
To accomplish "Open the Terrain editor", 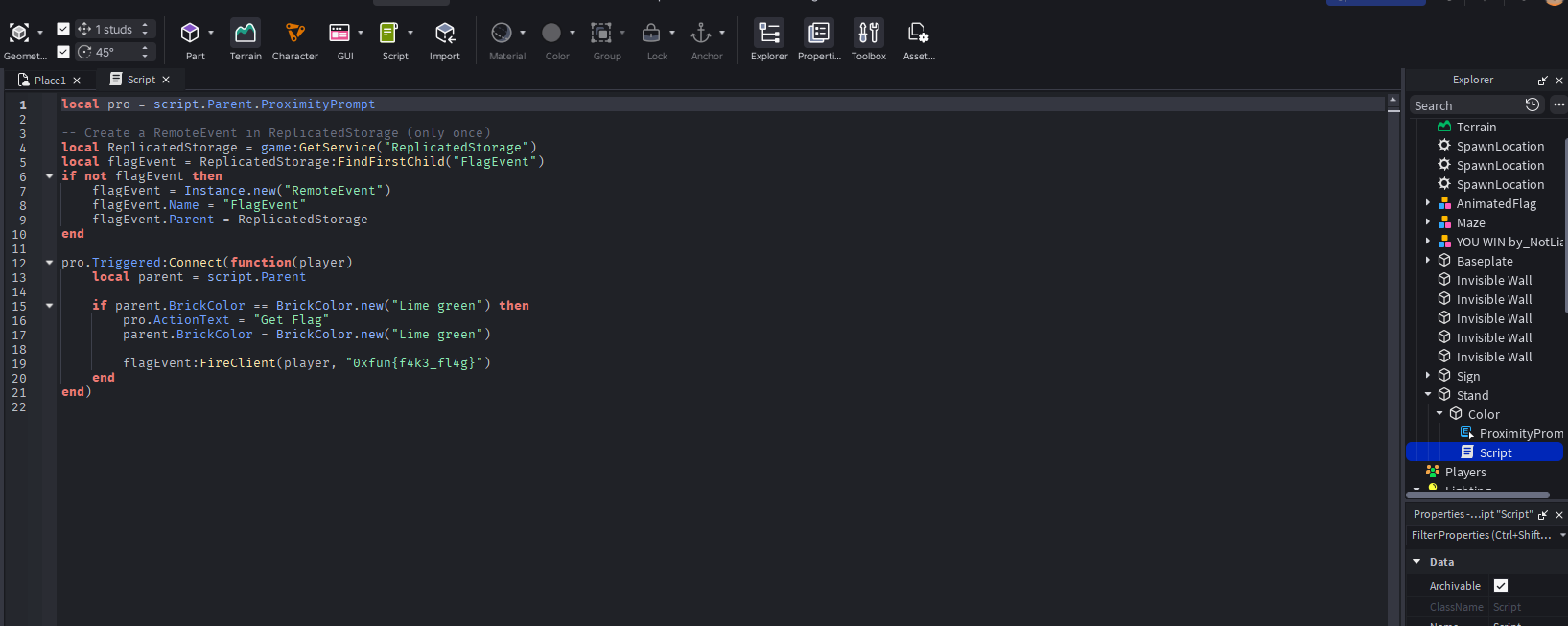I will click(x=246, y=34).
